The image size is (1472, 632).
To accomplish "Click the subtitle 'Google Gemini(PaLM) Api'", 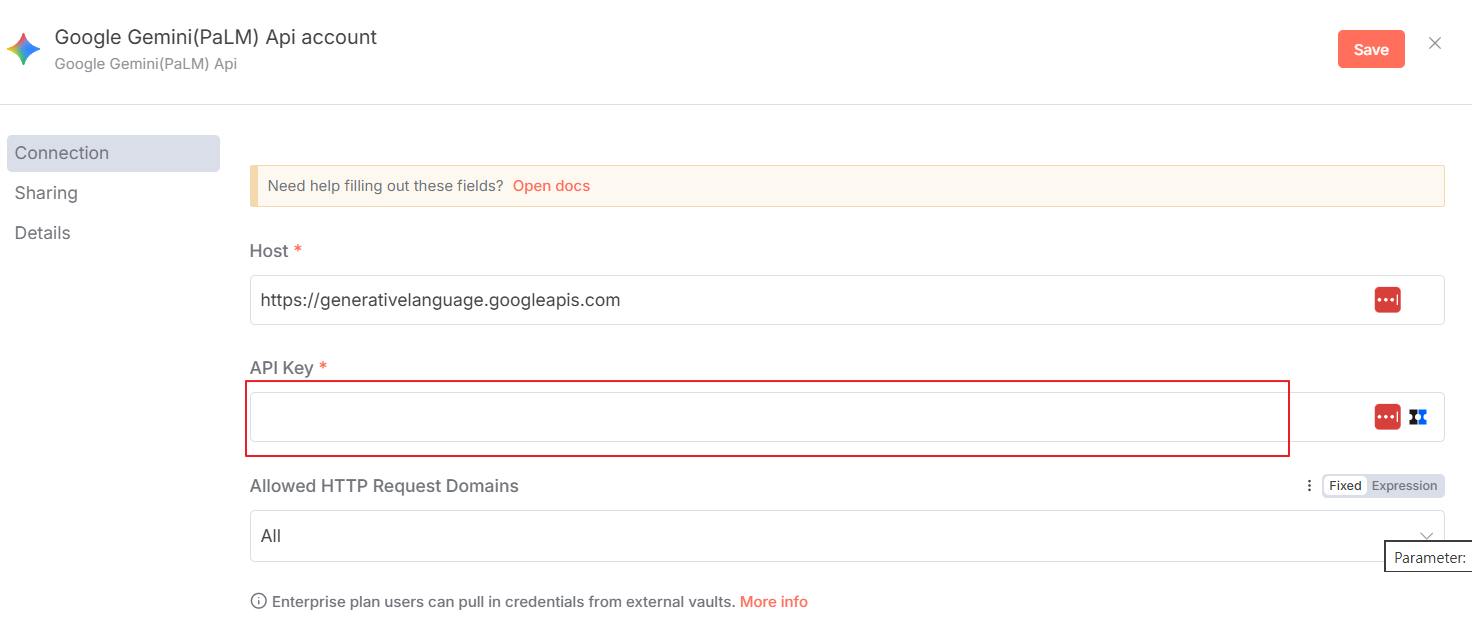I will (146, 64).
